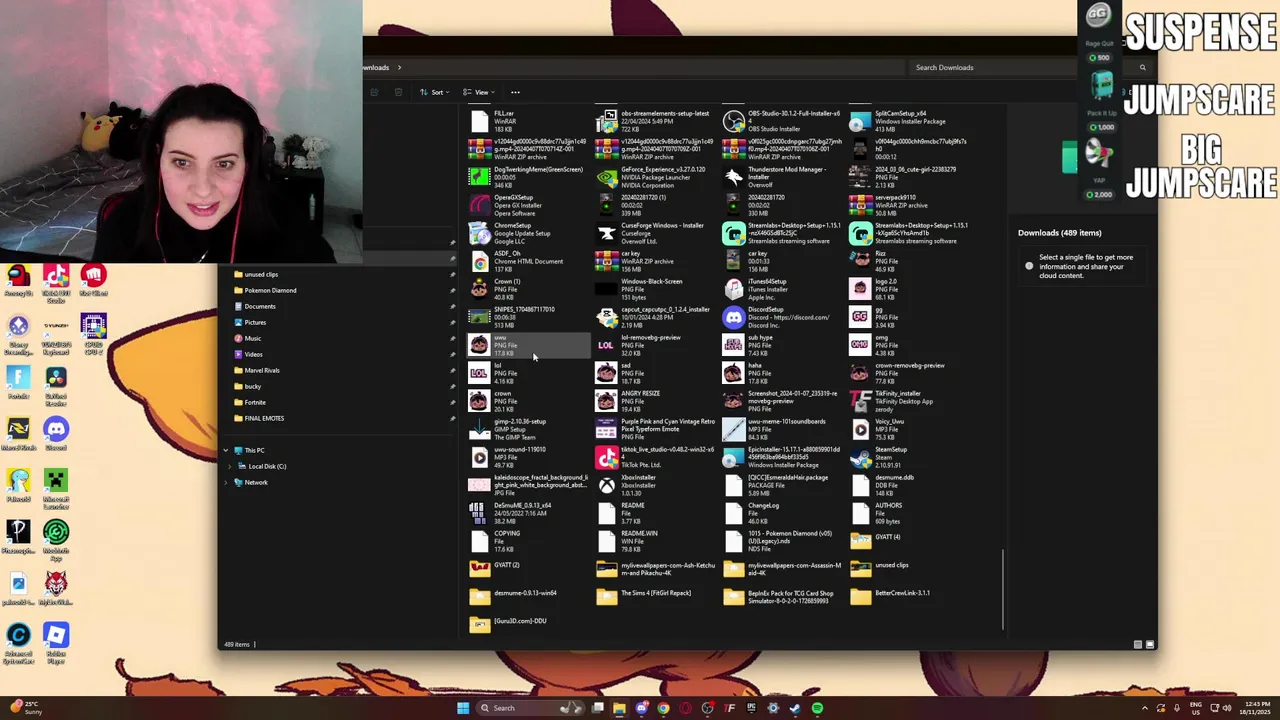Click the CurseForge Windows Installer icon
The image size is (1280, 720).
pyautogui.click(x=607, y=234)
